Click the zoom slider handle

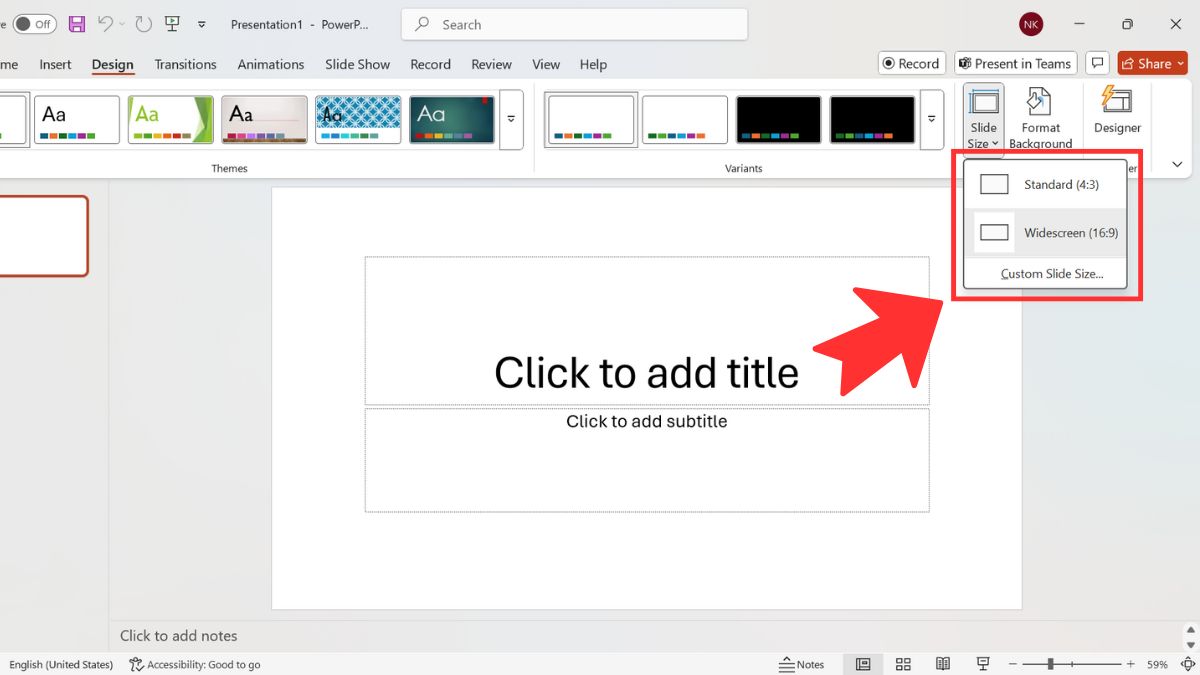1050,664
